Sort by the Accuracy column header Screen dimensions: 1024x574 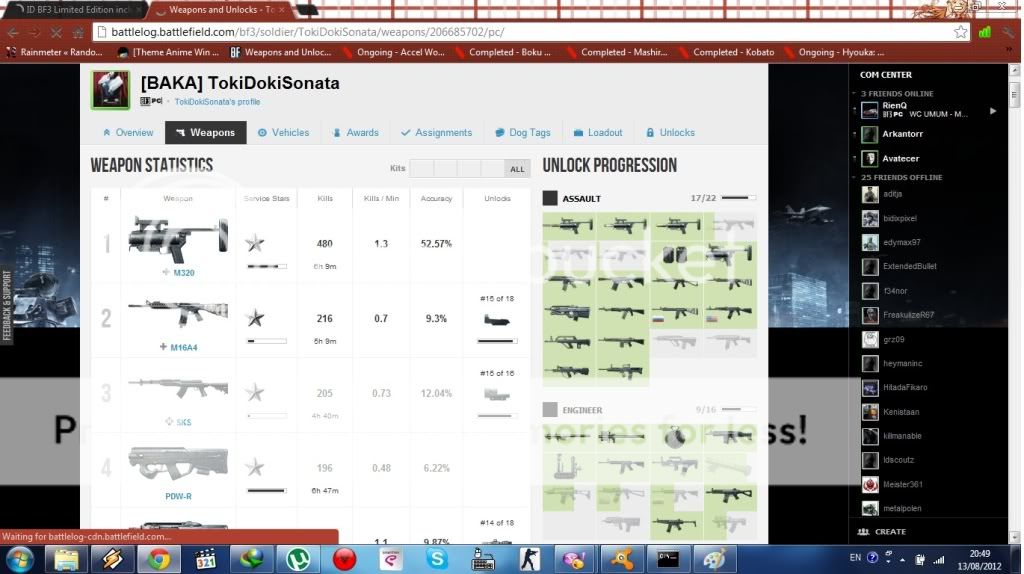coord(436,199)
